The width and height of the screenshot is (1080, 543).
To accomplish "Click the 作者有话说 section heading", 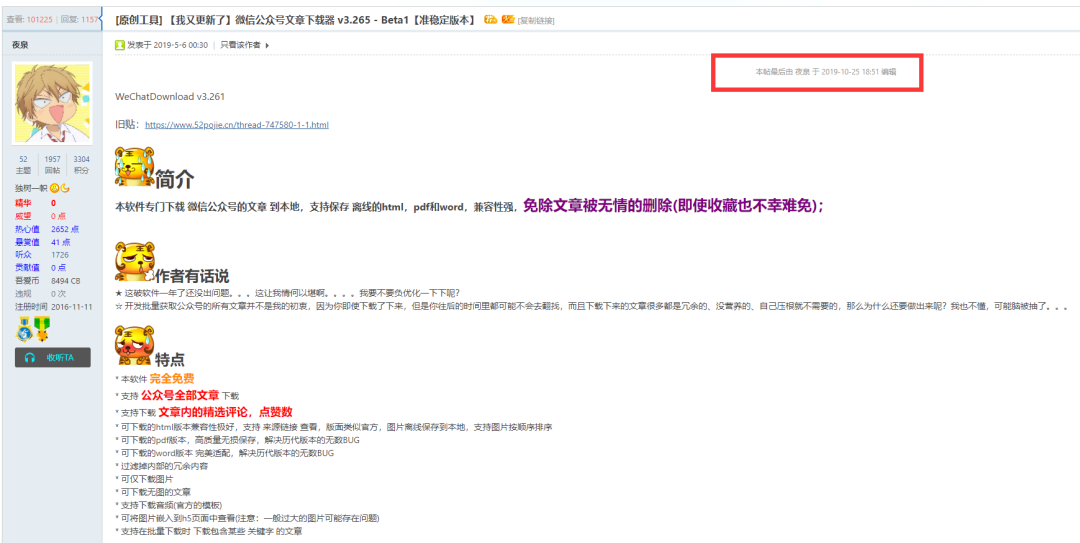I will point(191,276).
